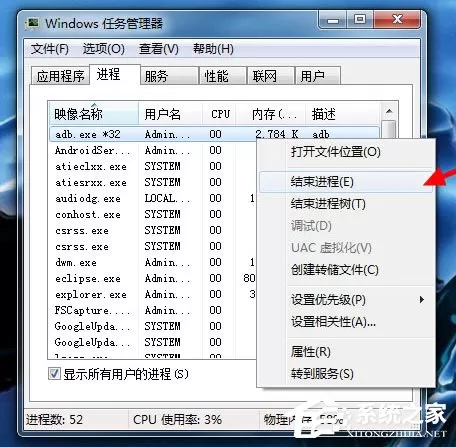Open the 帮助(H) menu
The image size is (456, 447).
tap(213, 49)
